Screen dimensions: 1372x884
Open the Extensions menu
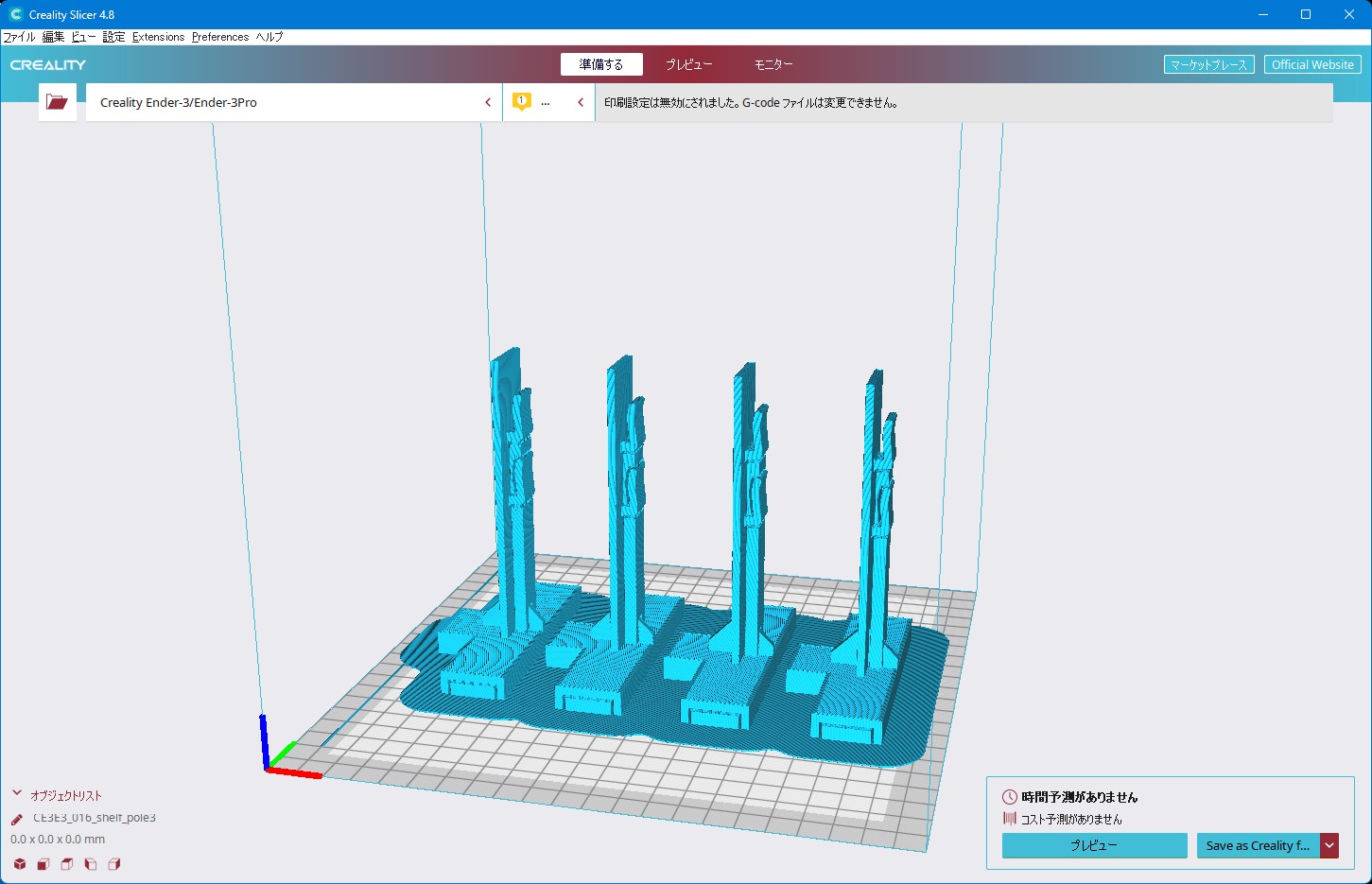coord(158,37)
